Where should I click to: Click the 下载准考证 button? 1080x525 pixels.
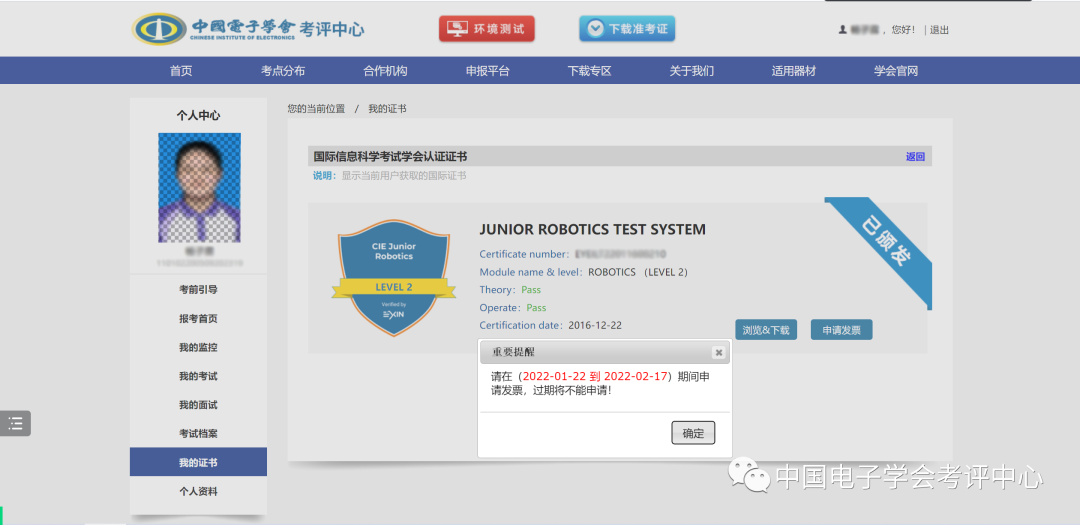(x=627, y=29)
